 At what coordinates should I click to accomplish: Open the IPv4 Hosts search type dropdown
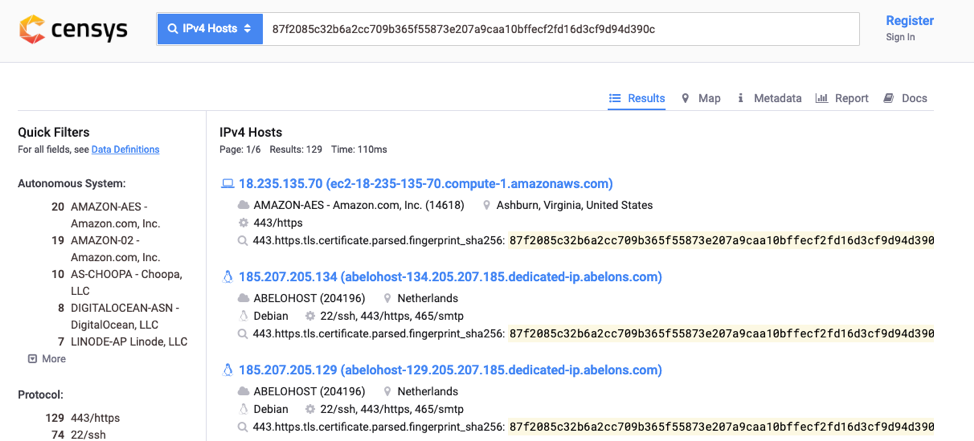tap(210, 29)
